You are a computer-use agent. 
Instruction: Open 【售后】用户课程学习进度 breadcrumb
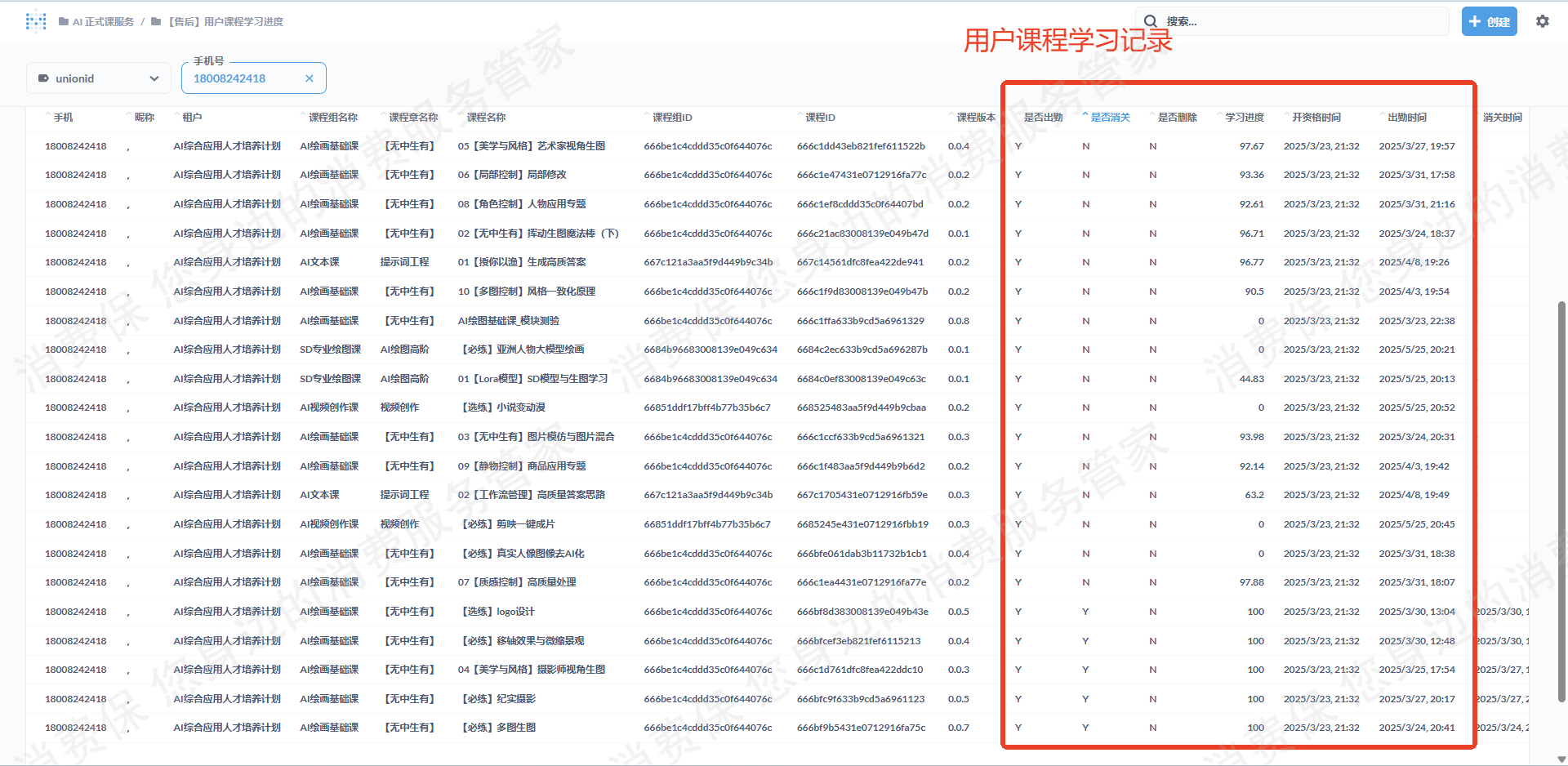click(x=225, y=22)
